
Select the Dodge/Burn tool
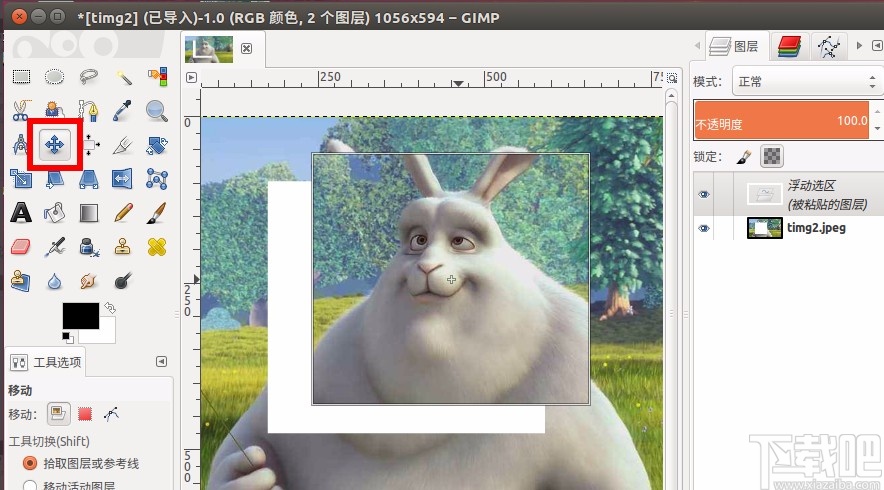pos(123,281)
